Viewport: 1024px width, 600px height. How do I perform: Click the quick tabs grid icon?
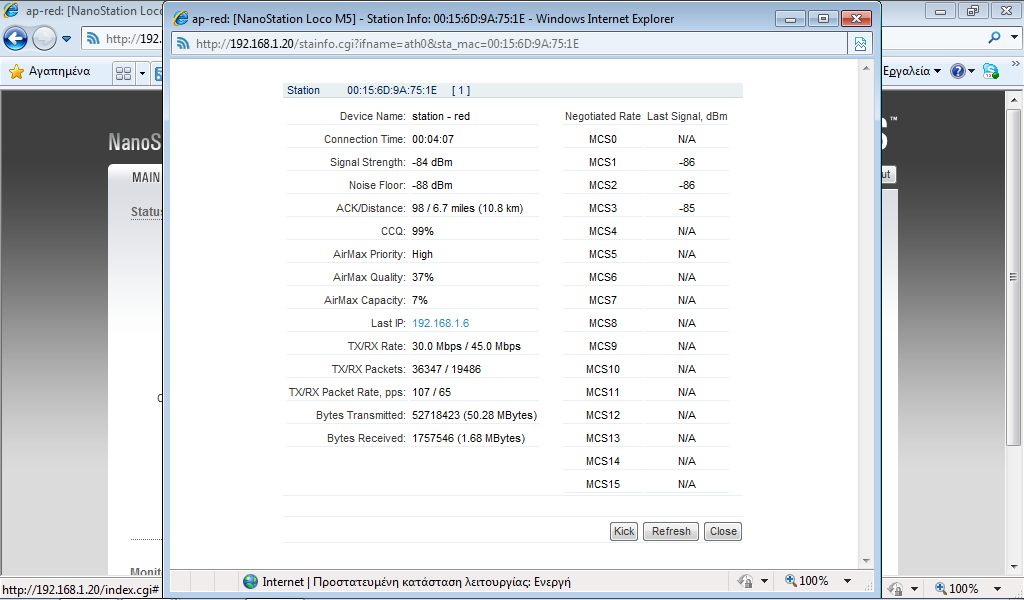click(123, 73)
